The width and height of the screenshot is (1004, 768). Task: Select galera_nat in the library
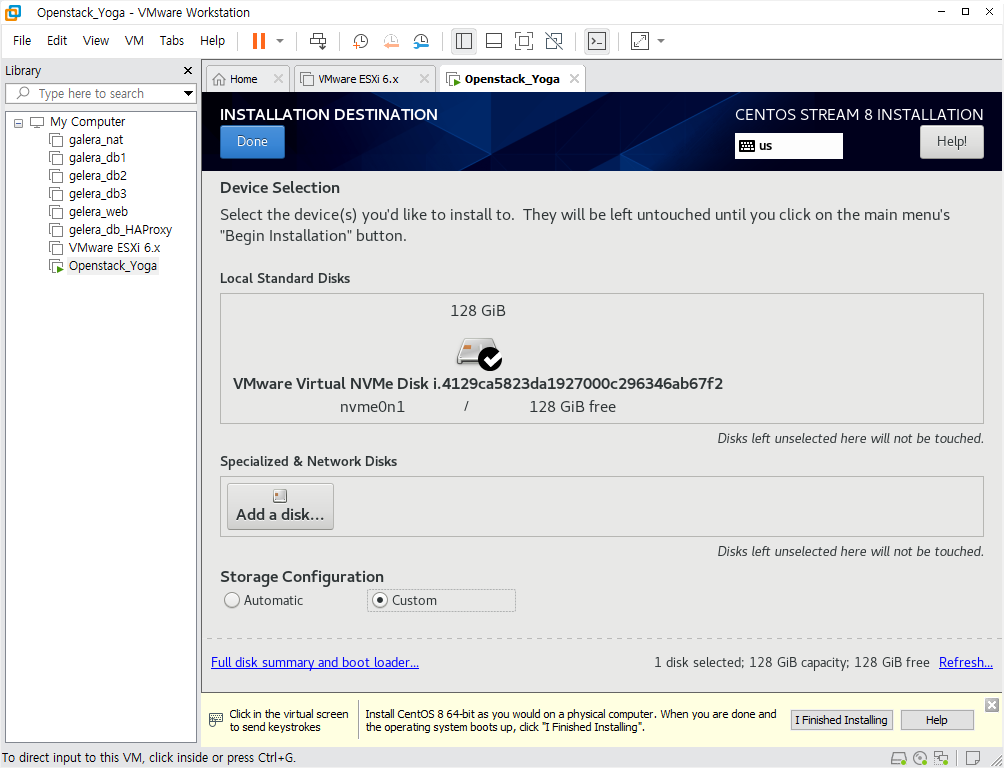click(95, 140)
